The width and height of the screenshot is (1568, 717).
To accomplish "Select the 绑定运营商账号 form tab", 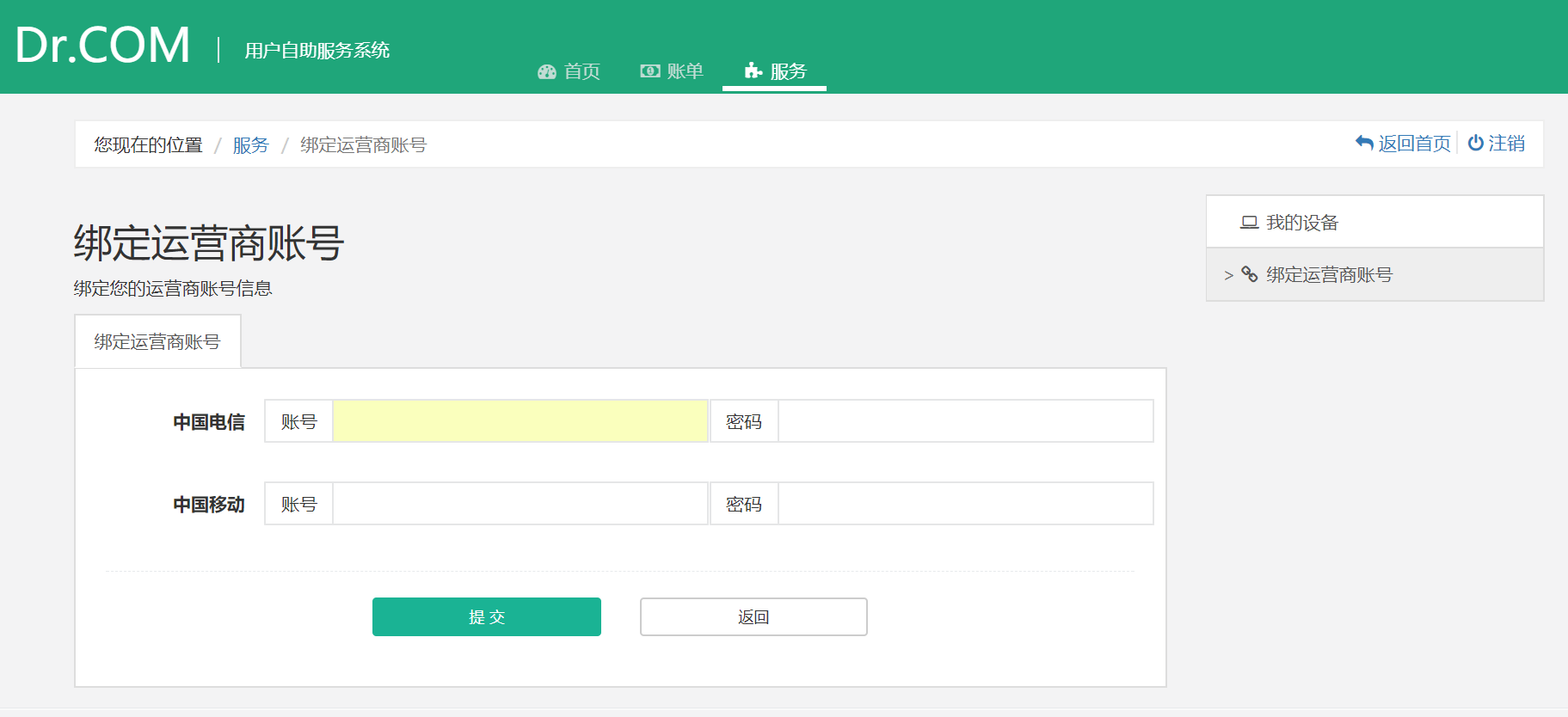I will [157, 342].
